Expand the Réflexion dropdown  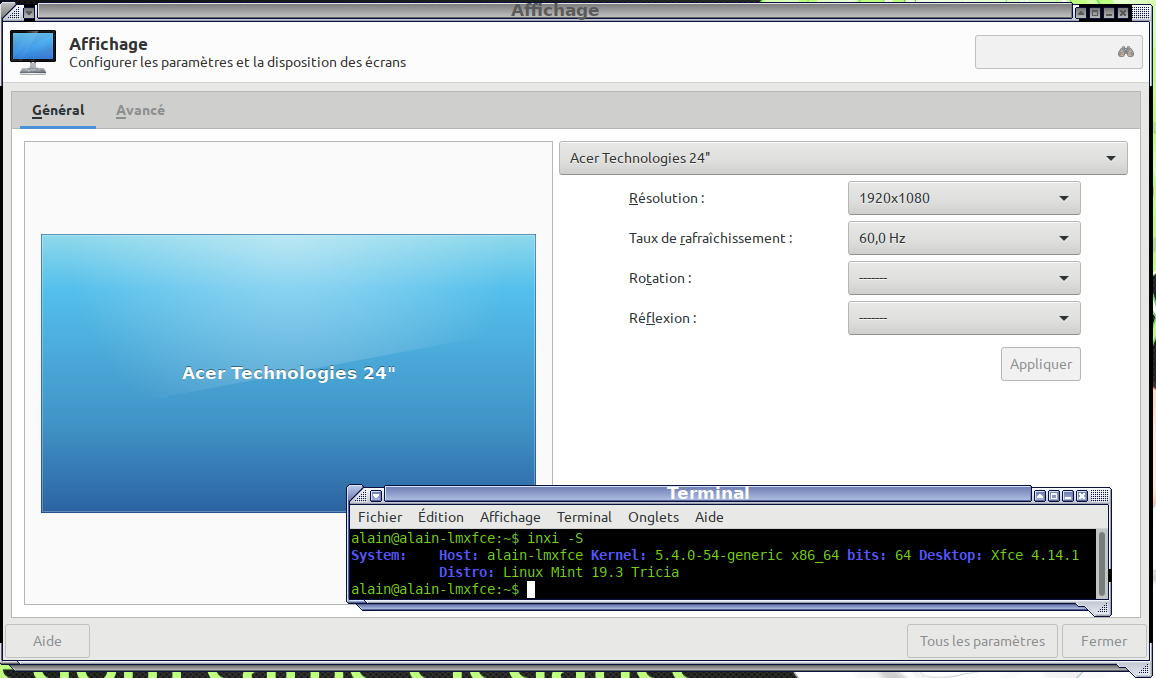[x=963, y=318]
